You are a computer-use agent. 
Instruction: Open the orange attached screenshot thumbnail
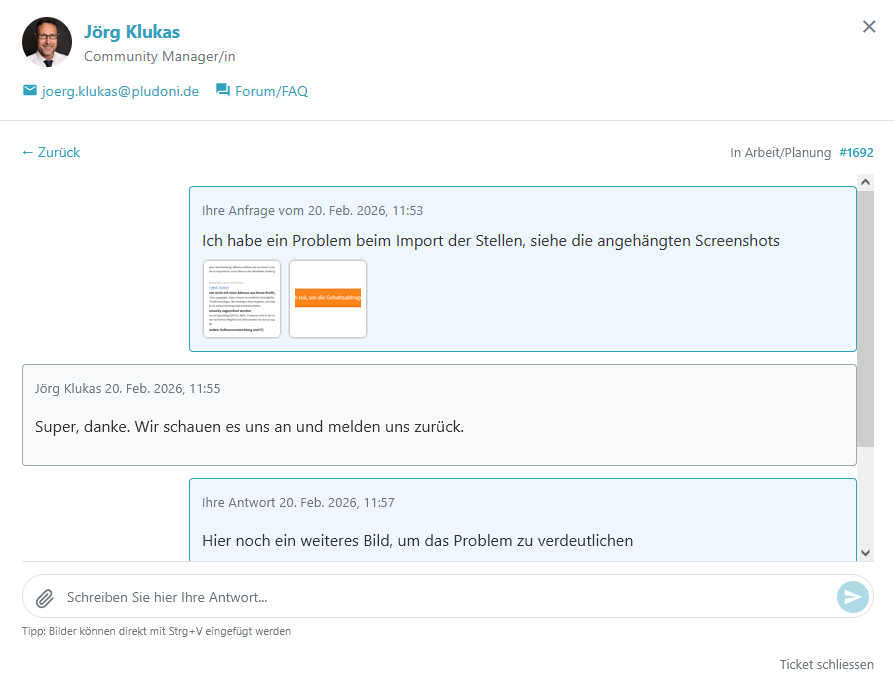click(x=328, y=299)
